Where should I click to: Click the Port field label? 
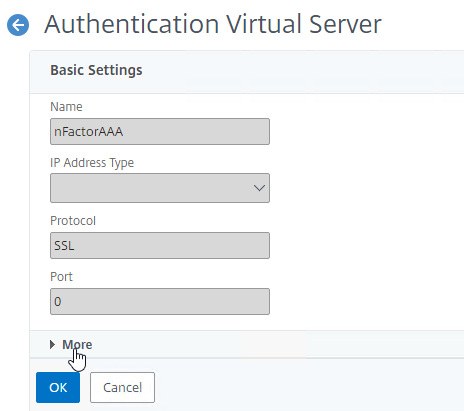coord(61,277)
